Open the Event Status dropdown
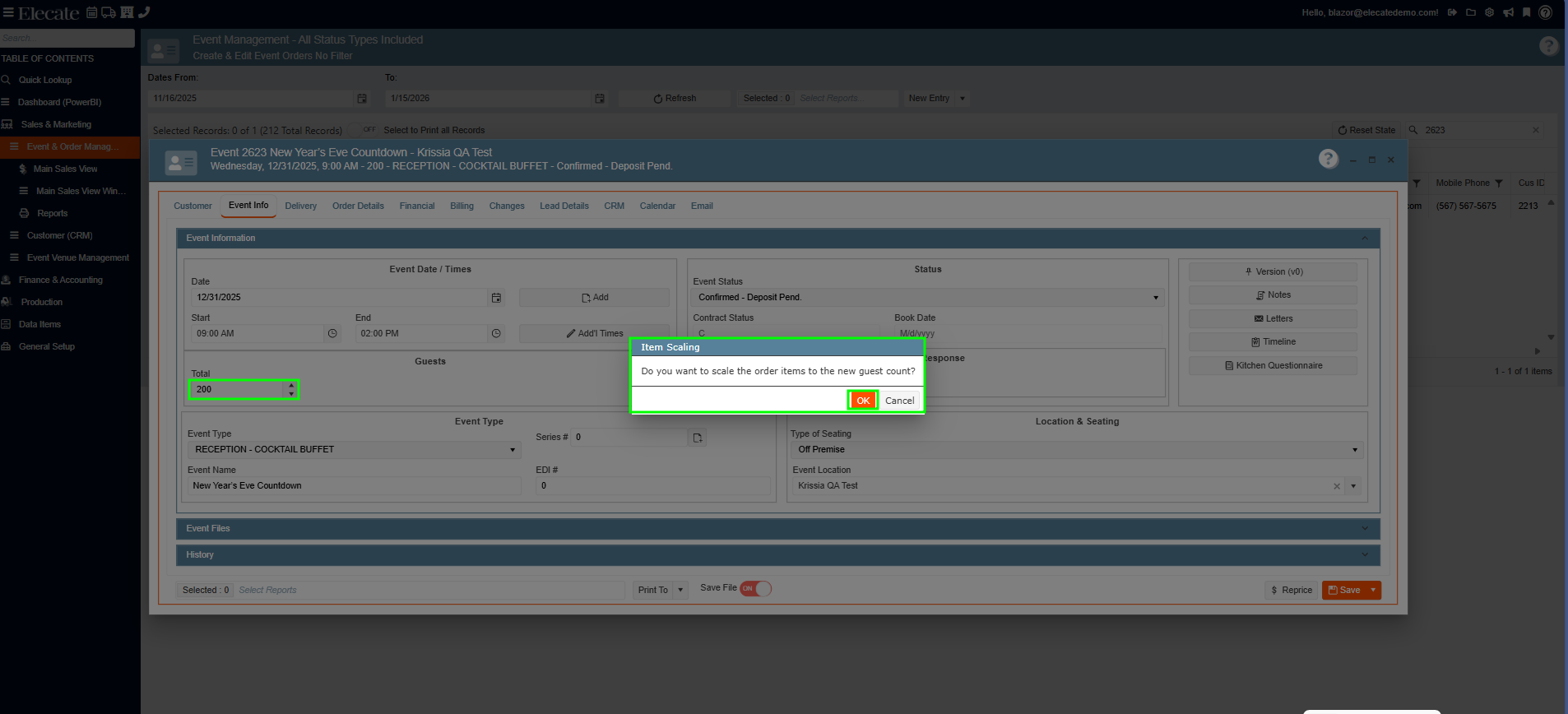The image size is (1568, 714). (x=1155, y=298)
